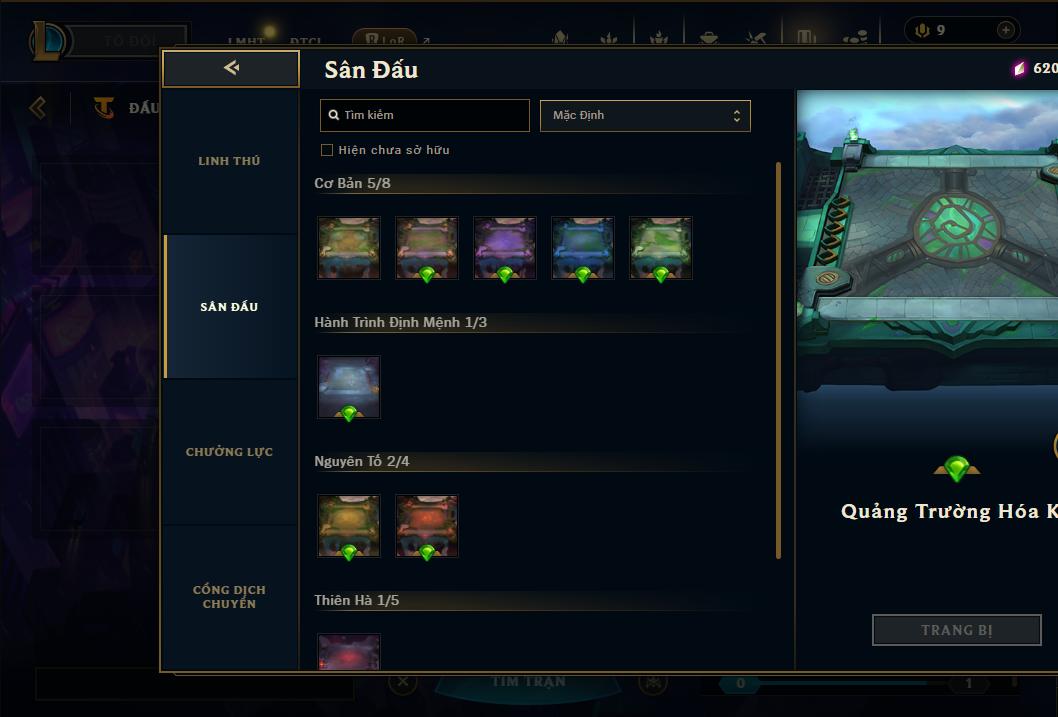
Task: Select the purple arena in Cơ Bản
Action: tap(505, 248)
